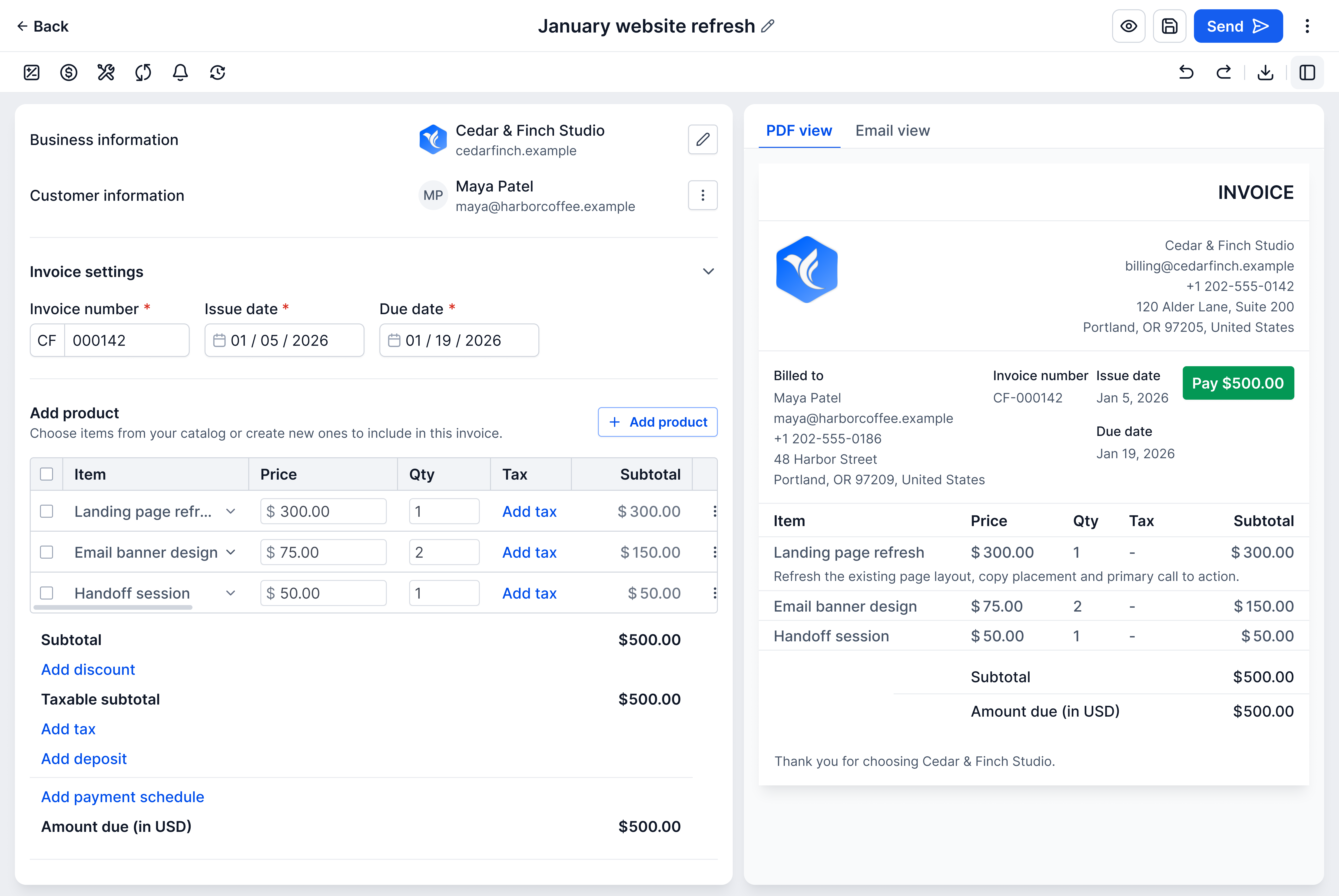Click the Qty field for Email banner design
This screenshot has width=1339, height=896.
[x=444, y=553]
